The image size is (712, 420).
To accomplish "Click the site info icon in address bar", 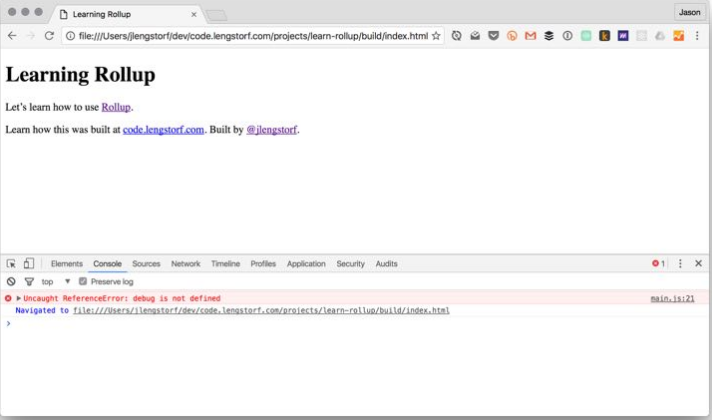I will point(70,36).
